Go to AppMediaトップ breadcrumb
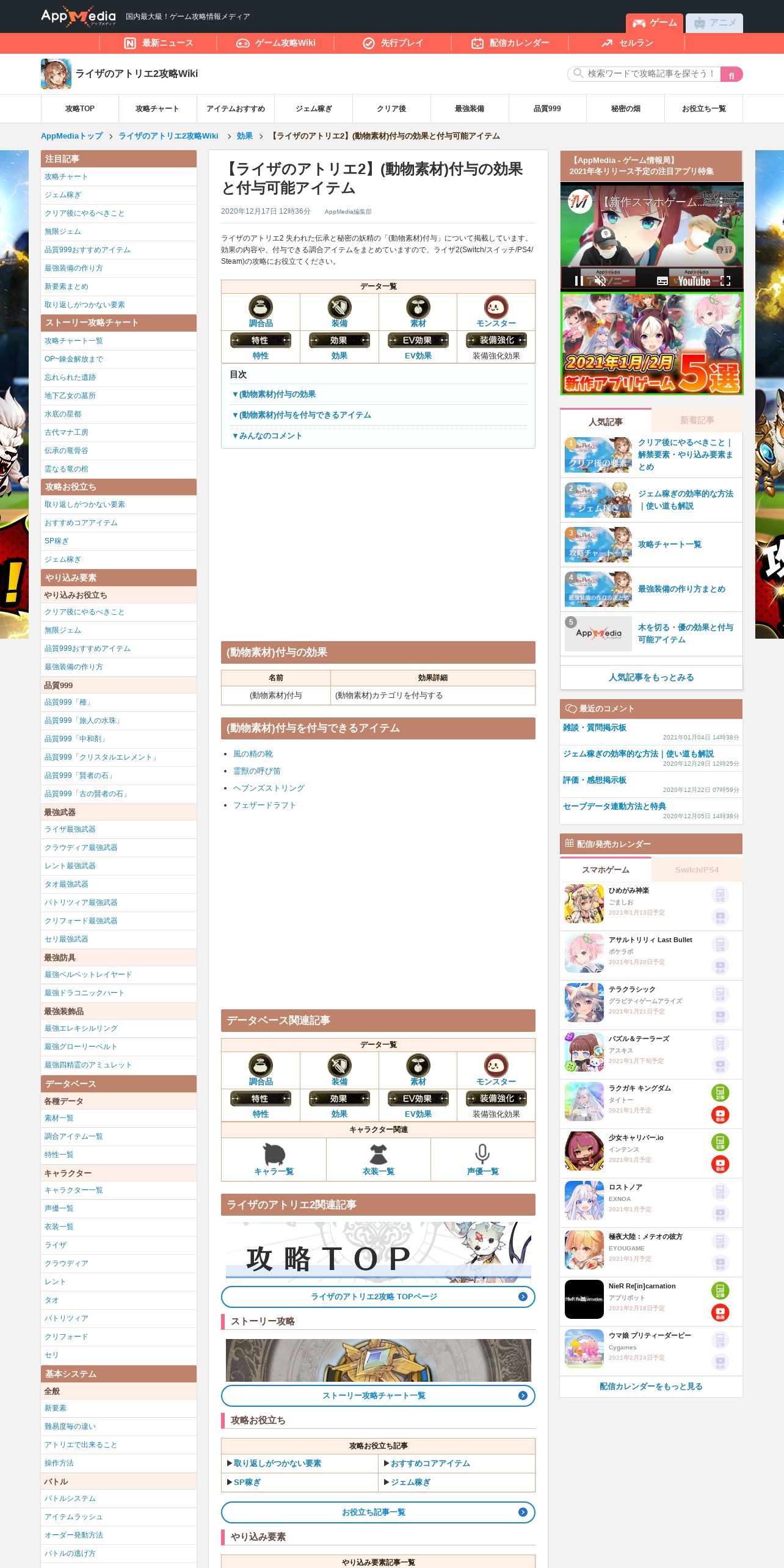The width and height of the screenshot is (784, 1568). [x=72, y=136]
